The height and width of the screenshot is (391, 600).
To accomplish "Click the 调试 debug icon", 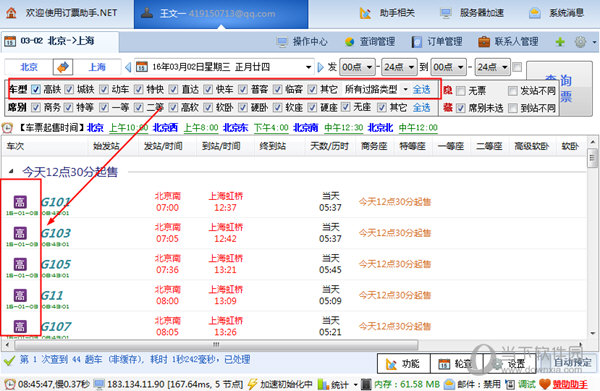I will pos(510,384).
